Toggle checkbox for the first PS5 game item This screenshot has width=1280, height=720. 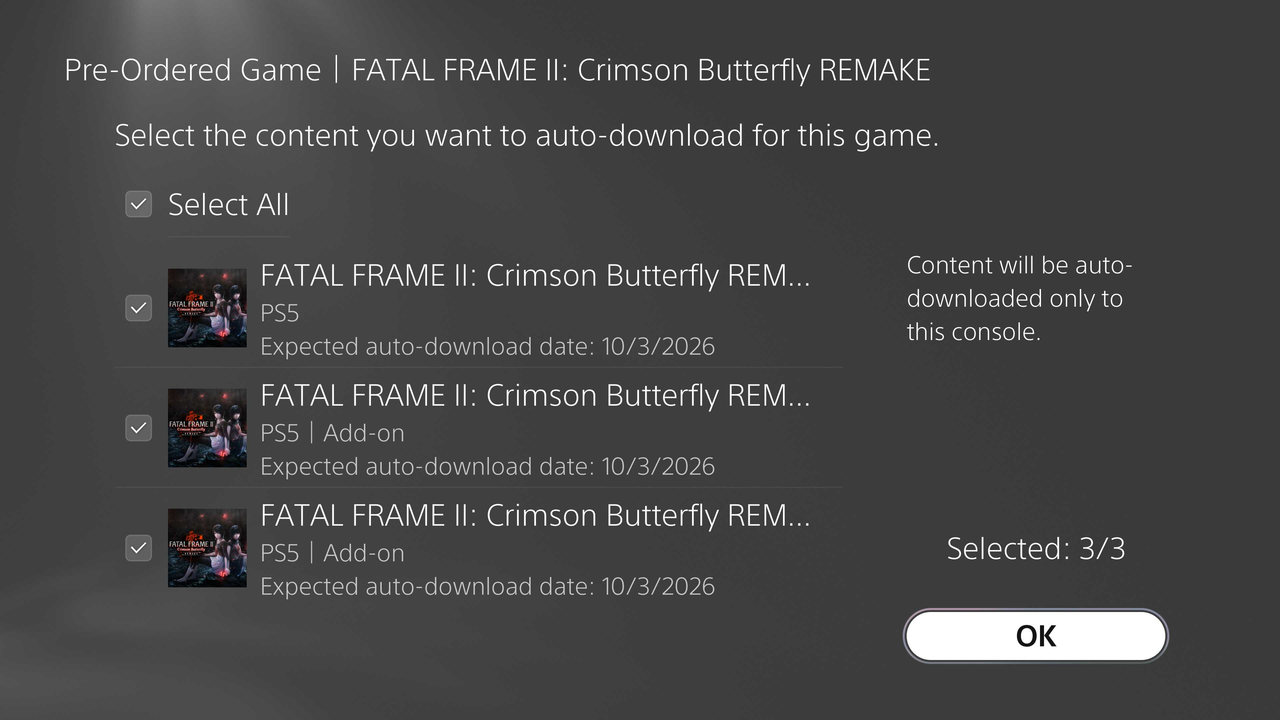coord(138,308)
